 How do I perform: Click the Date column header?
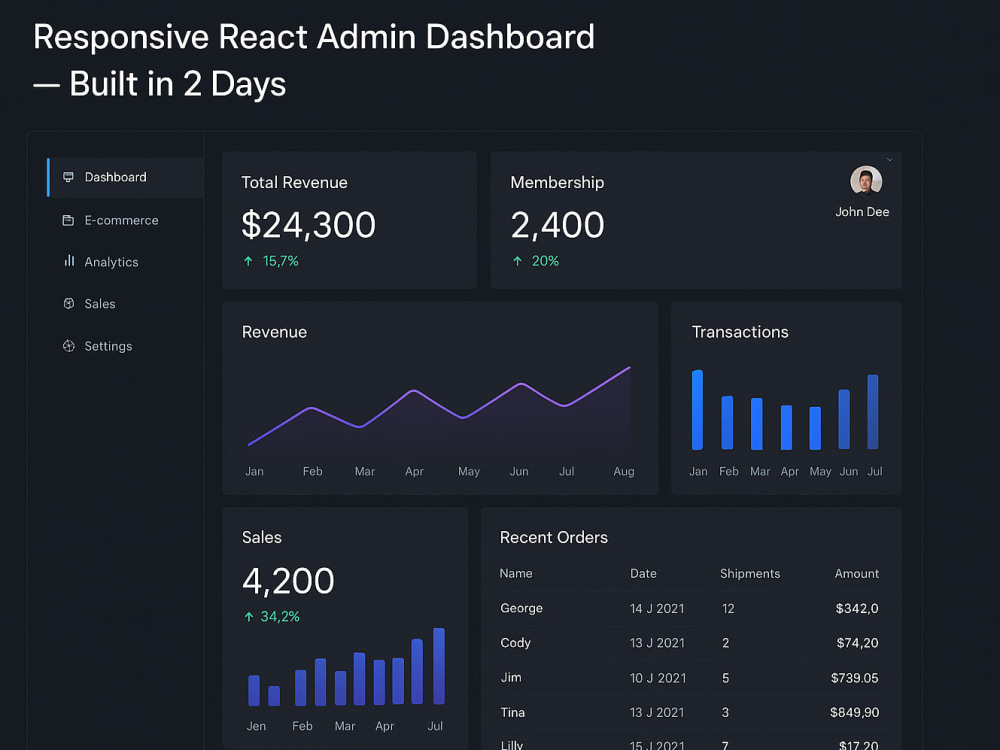[643, 573]
